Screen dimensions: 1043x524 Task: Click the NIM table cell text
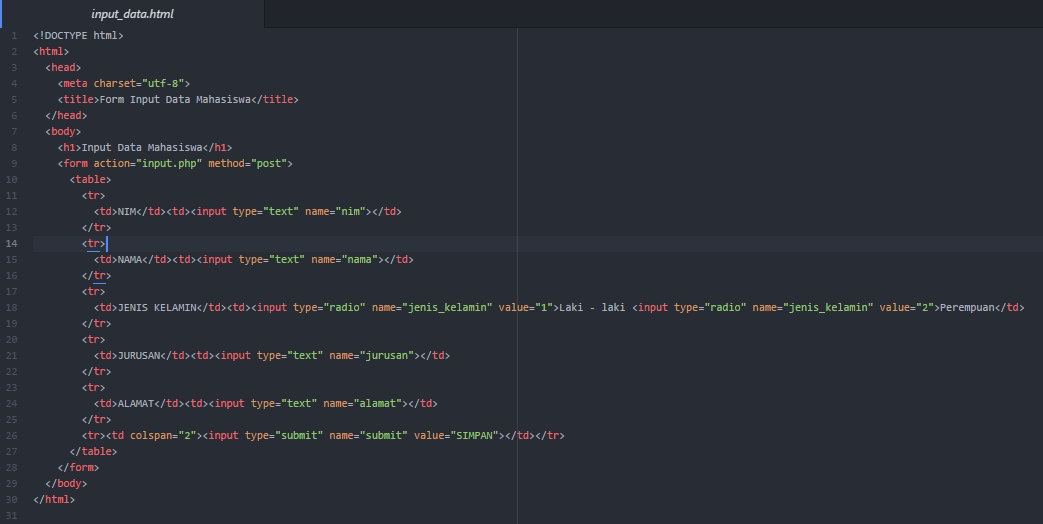tap(126, 211)
